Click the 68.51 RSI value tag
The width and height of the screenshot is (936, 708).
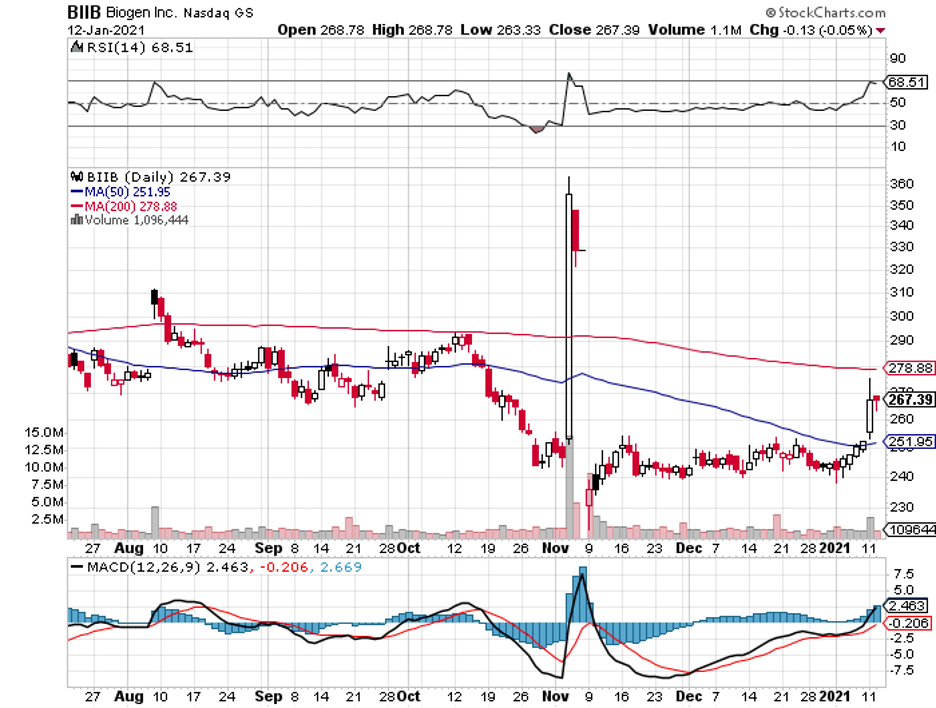pyautogui.click(x=907, y=82)
